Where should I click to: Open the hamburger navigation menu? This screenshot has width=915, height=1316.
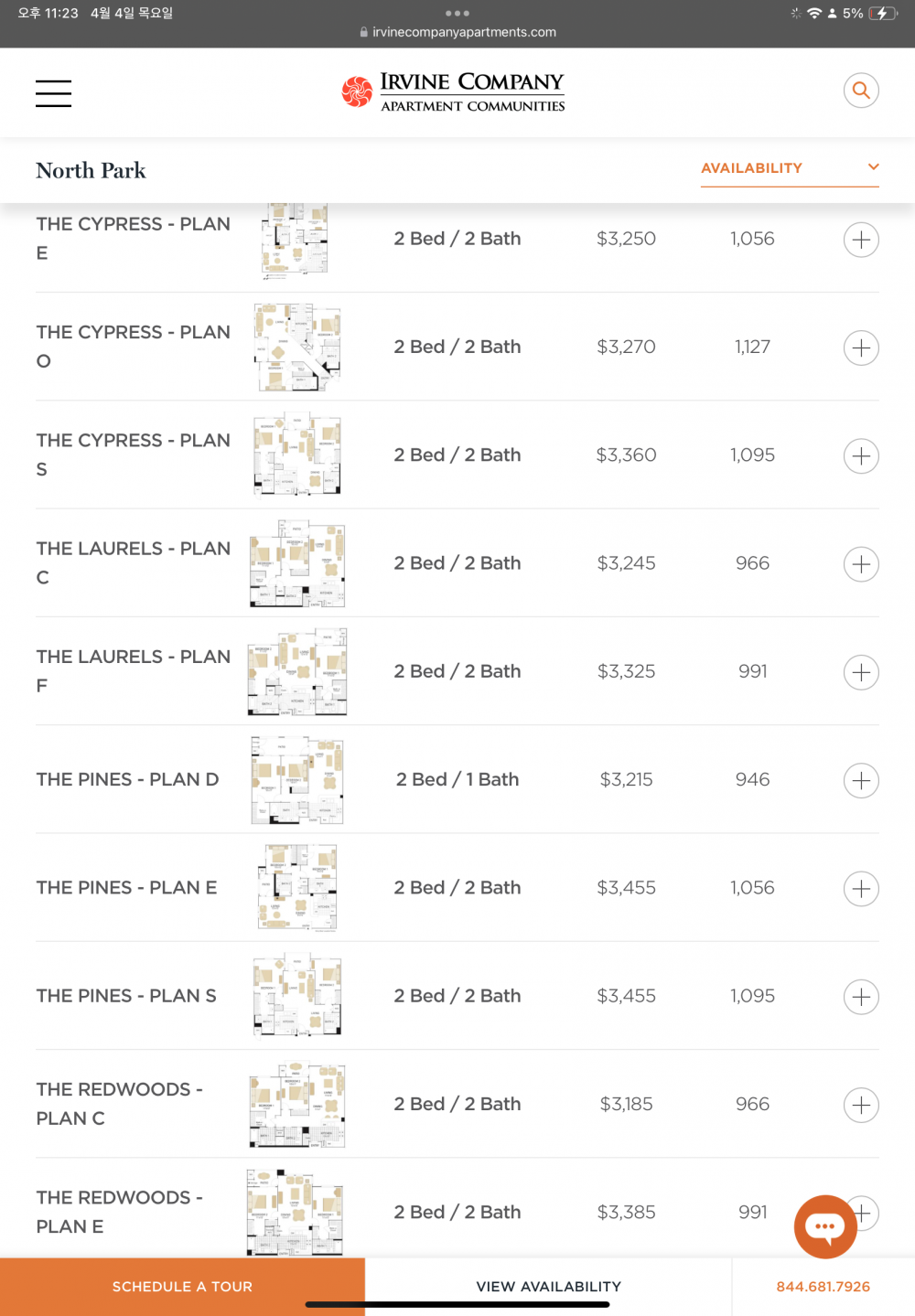(x=53, y=93)
